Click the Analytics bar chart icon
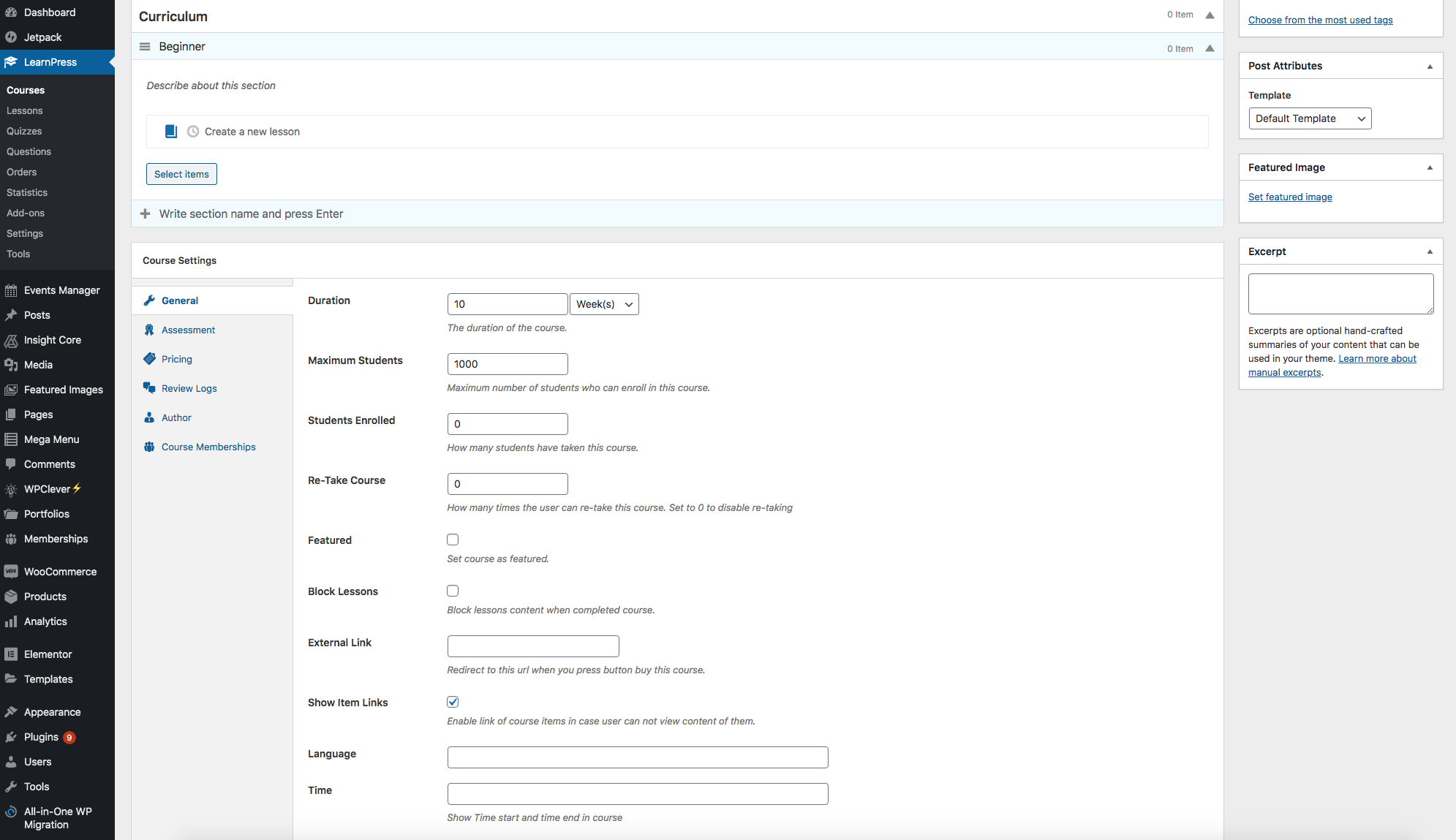The height and width of the screenshot is (840, 1456). click(x=11, y=621)
